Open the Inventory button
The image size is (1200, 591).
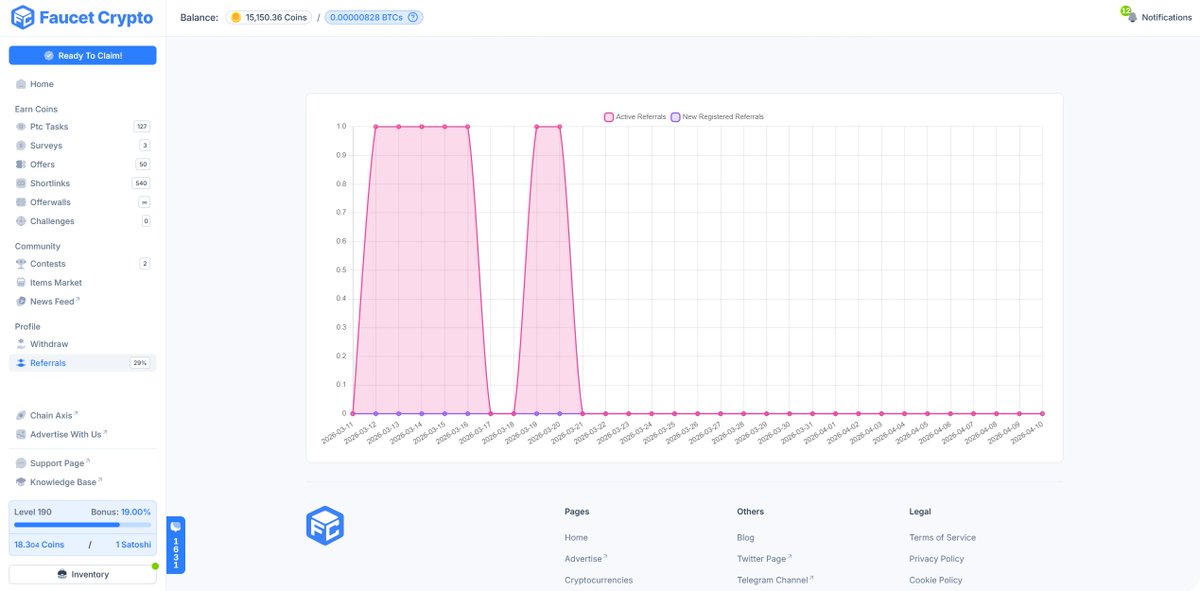click(x=82, y=574)
